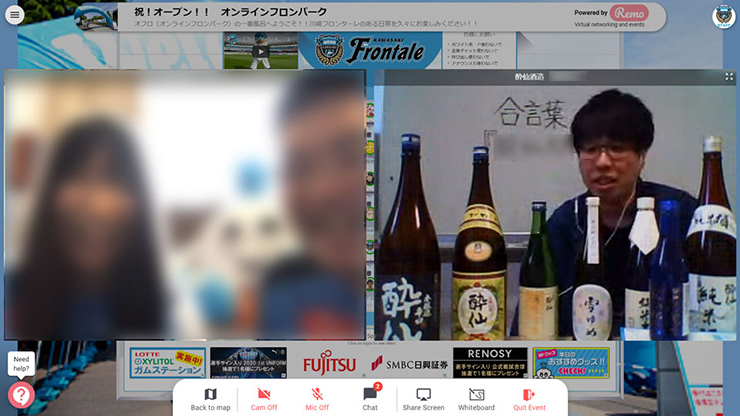Quit Event
The height and width of the screenshot is (416, 740).
point(529,399)
